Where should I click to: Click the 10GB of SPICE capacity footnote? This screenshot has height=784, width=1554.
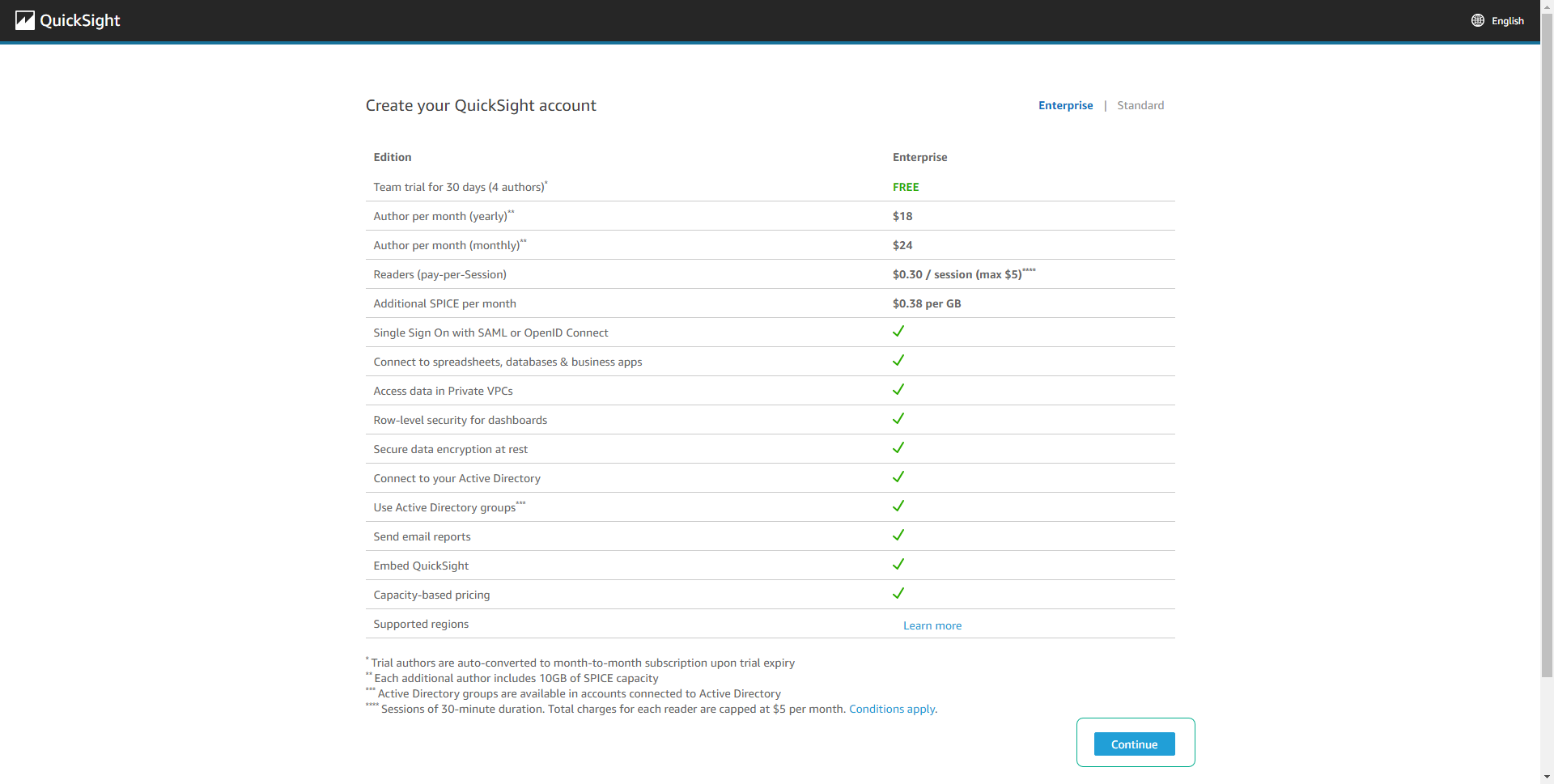pos(512,678)
